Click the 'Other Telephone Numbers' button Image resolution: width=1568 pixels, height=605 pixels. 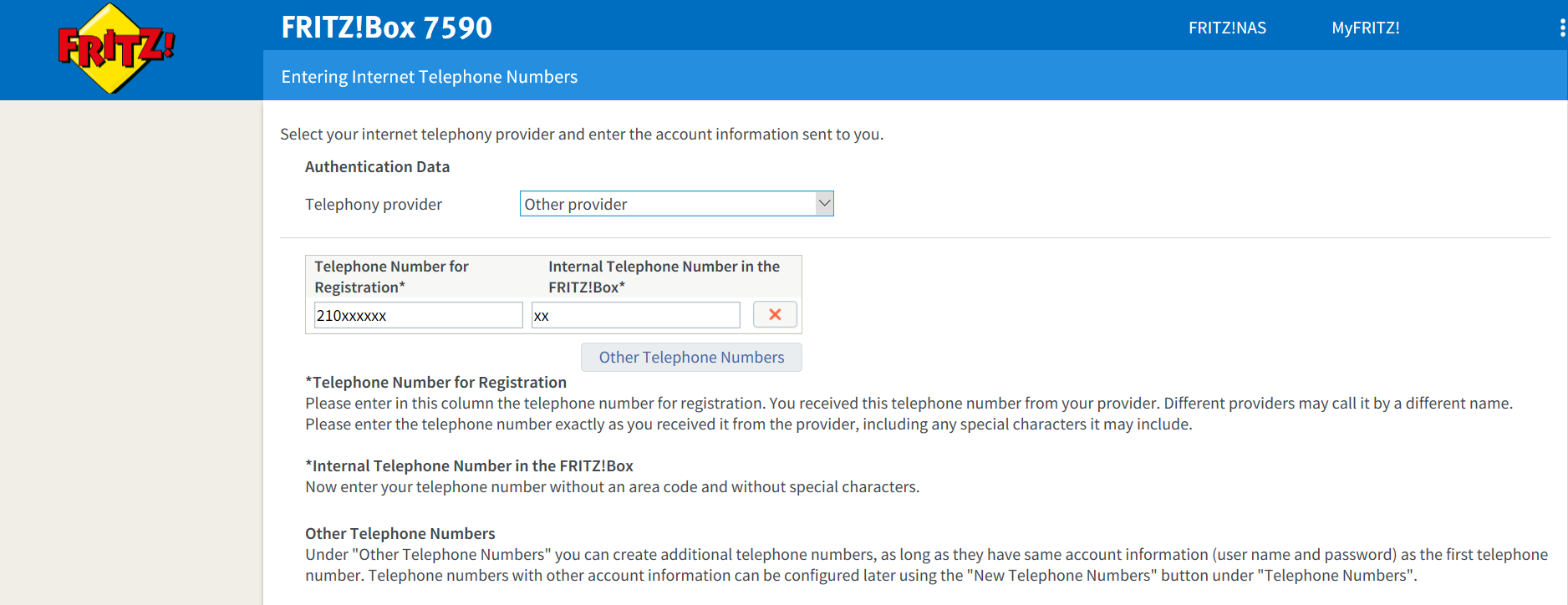coord(691,357)
